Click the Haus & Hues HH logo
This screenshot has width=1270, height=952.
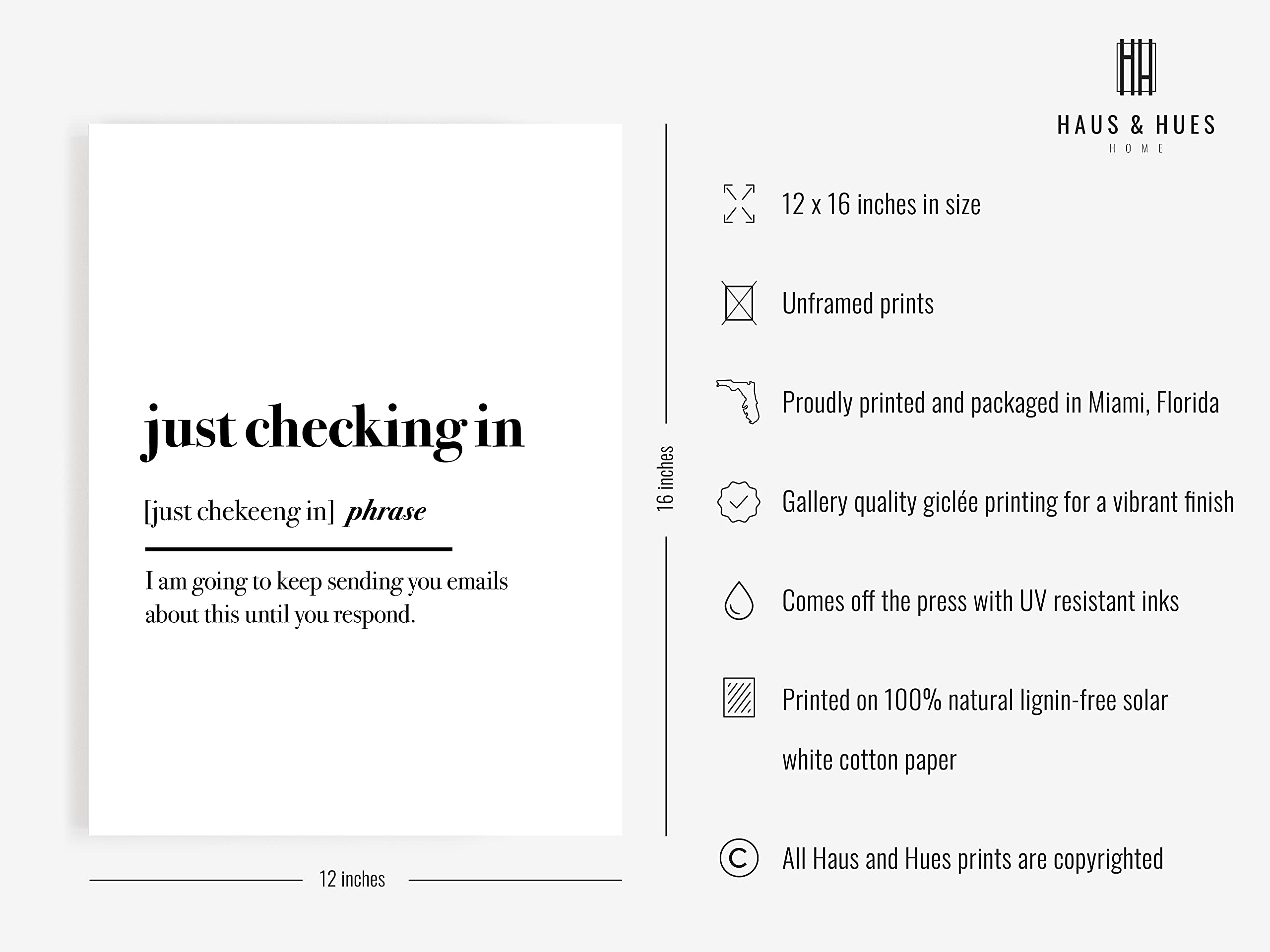coord(1136,66)
